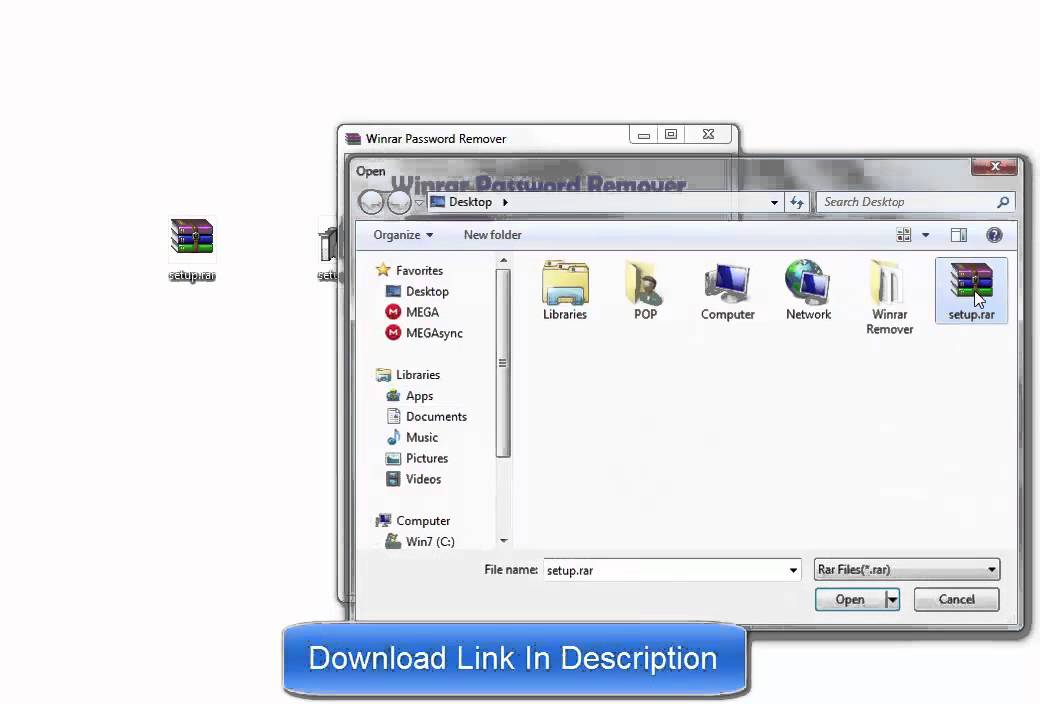Screen dimensions: 1040x704
Task: Click the forward navigation arrow
Action: (399, 202)
